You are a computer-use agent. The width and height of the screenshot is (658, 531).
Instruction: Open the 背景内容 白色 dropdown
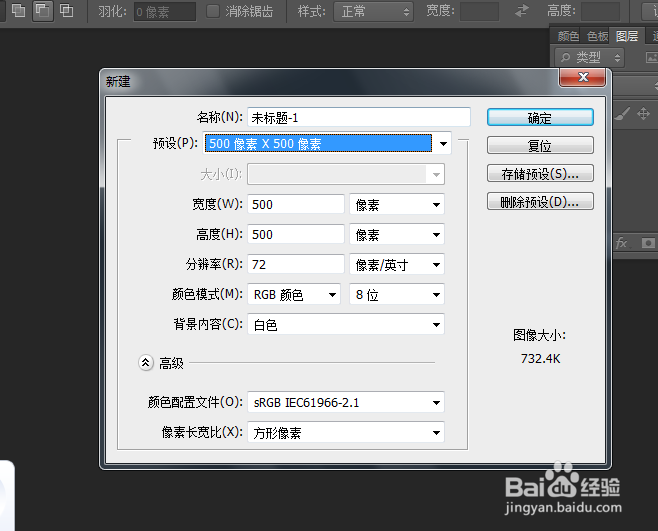click(346, 324)
